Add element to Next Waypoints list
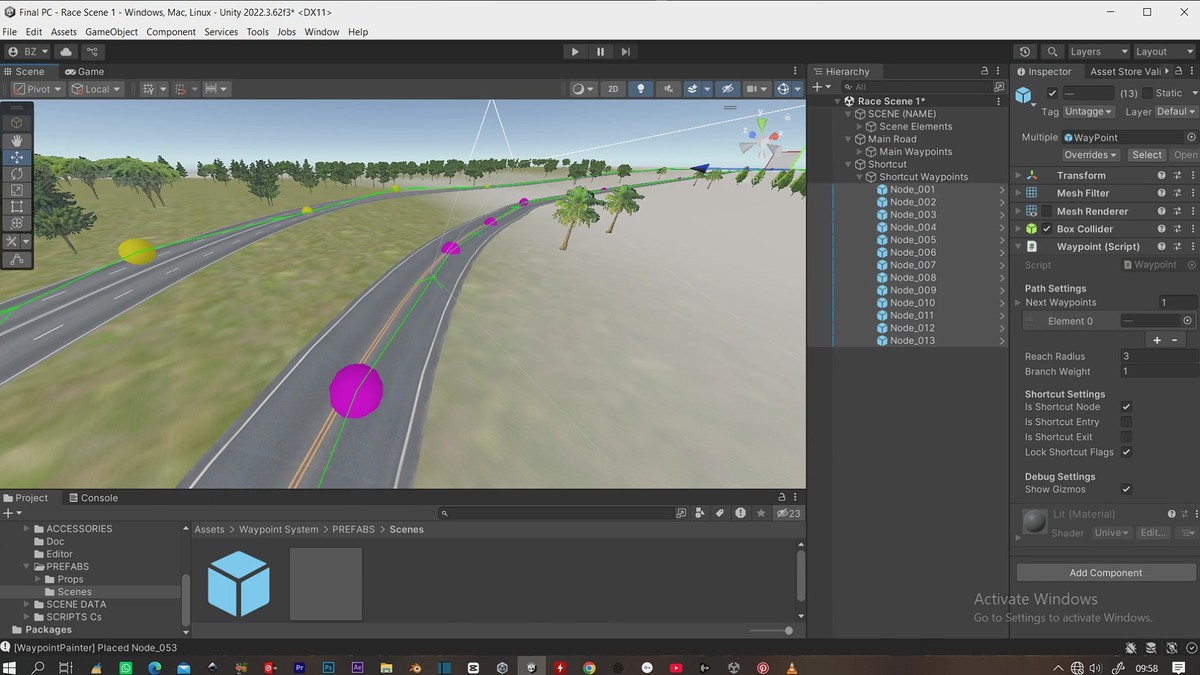This screenshot has height=675, width=1200. coord(1157,340)
